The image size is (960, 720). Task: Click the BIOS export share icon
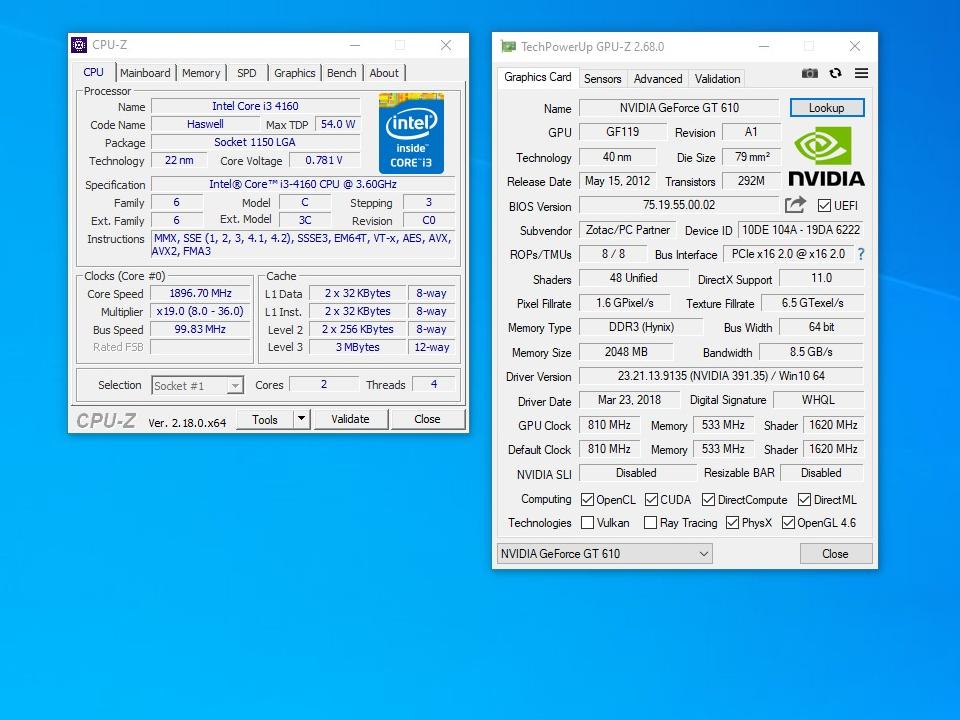(x=795, y=205)
